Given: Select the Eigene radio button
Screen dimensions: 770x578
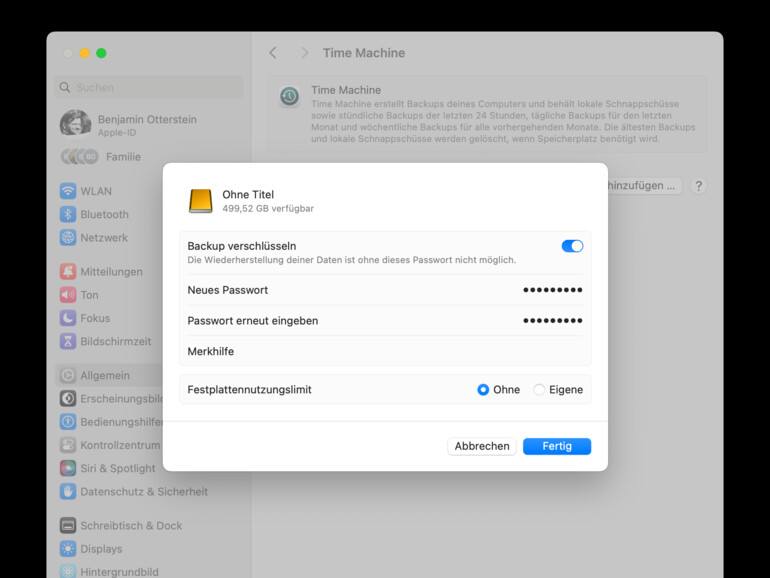Looking at the screenshot, I should (539, 389).
